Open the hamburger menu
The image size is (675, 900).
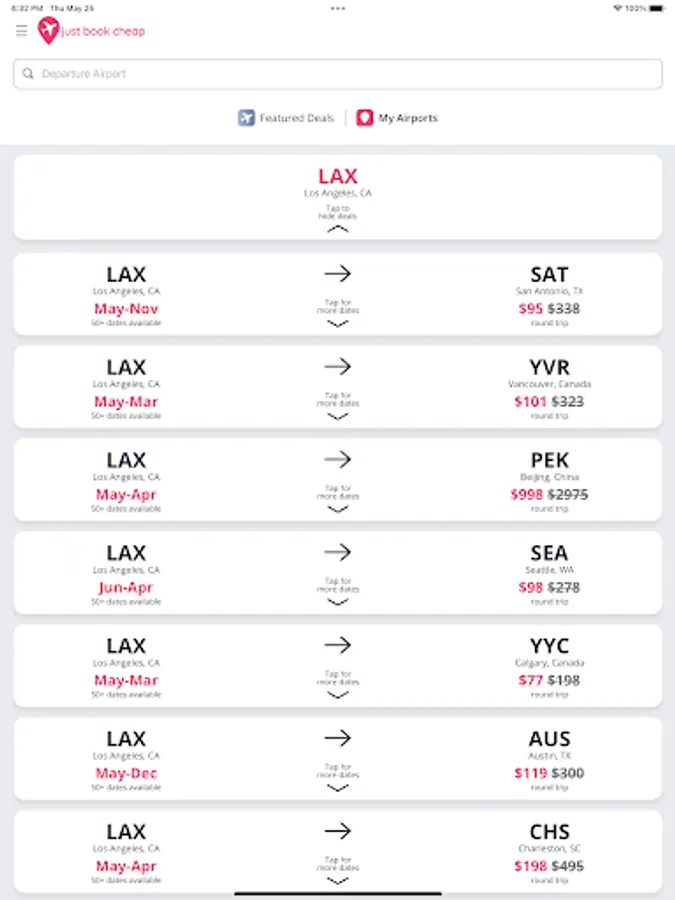click(22, 31)
